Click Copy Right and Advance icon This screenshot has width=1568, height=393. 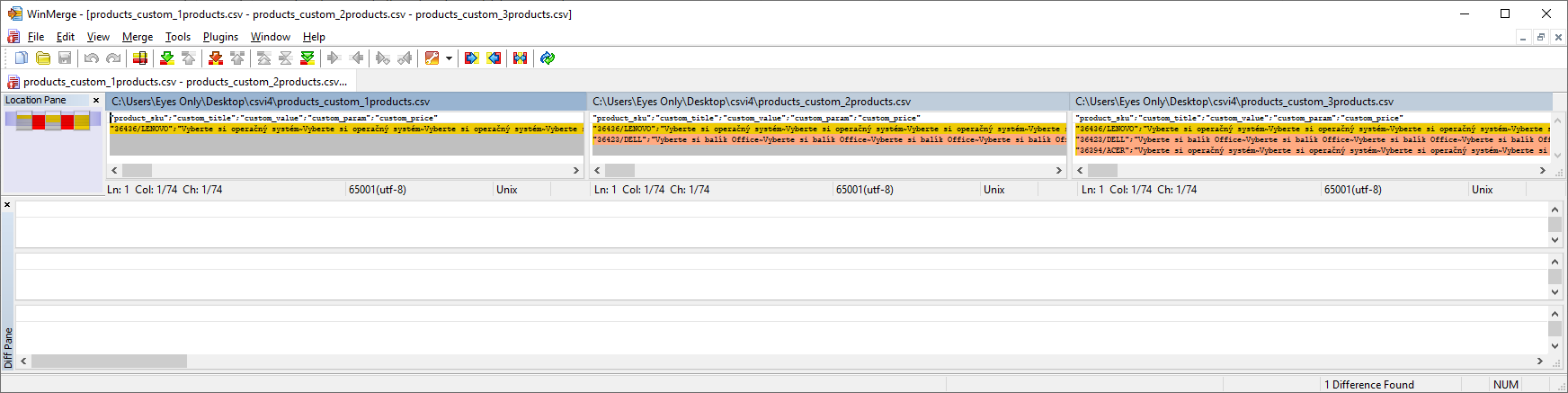tap(383, 58)
